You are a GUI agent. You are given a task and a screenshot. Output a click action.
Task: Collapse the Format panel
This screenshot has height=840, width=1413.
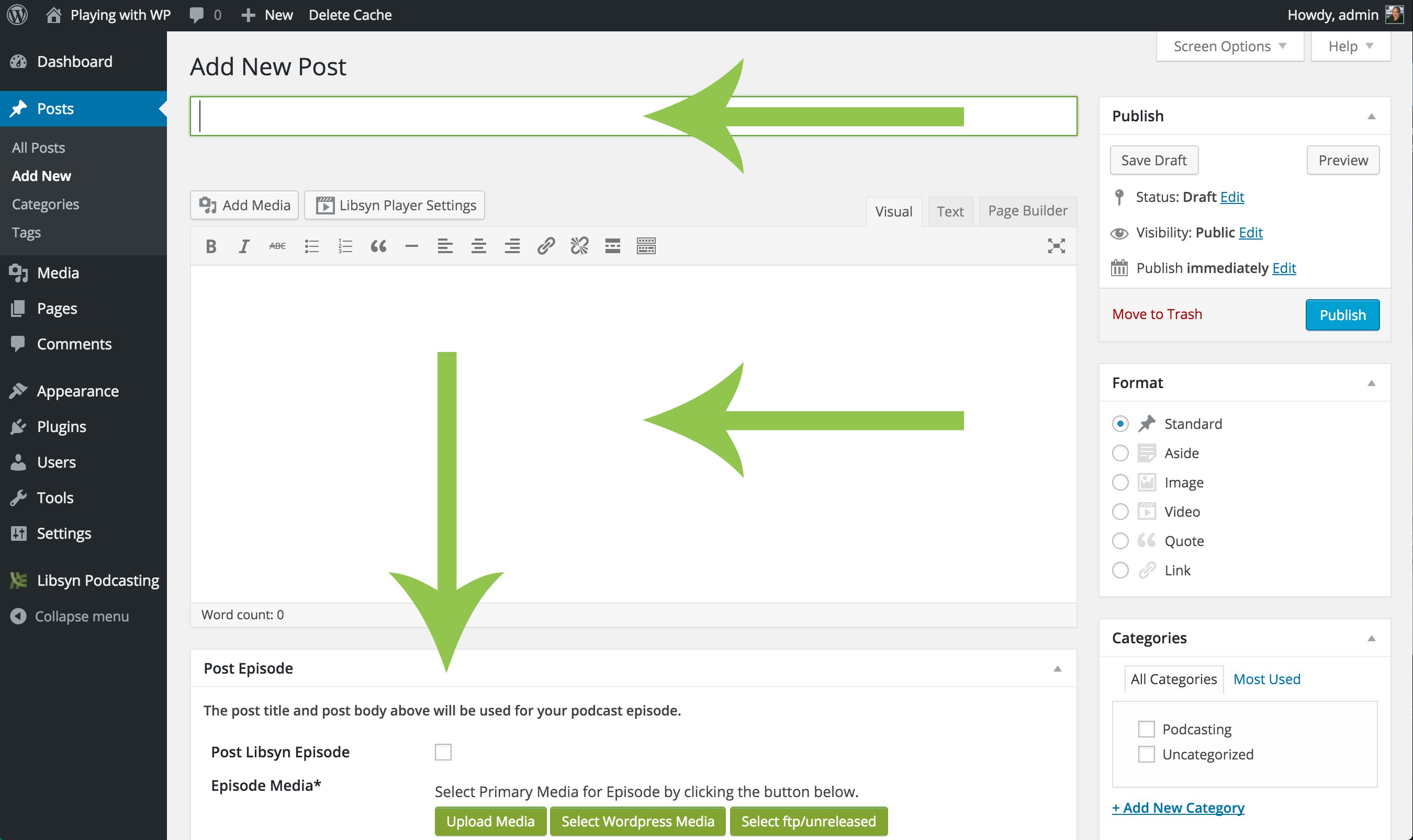(1371, 383)
